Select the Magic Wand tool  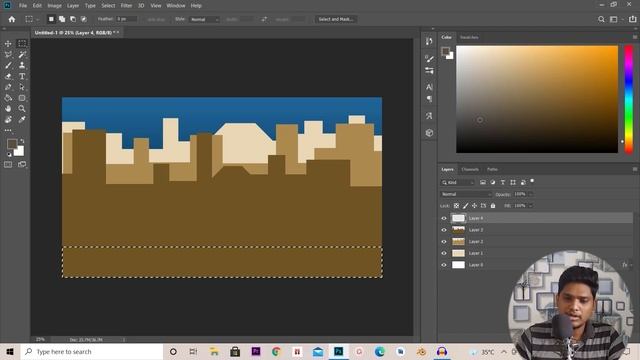(22, 54)
